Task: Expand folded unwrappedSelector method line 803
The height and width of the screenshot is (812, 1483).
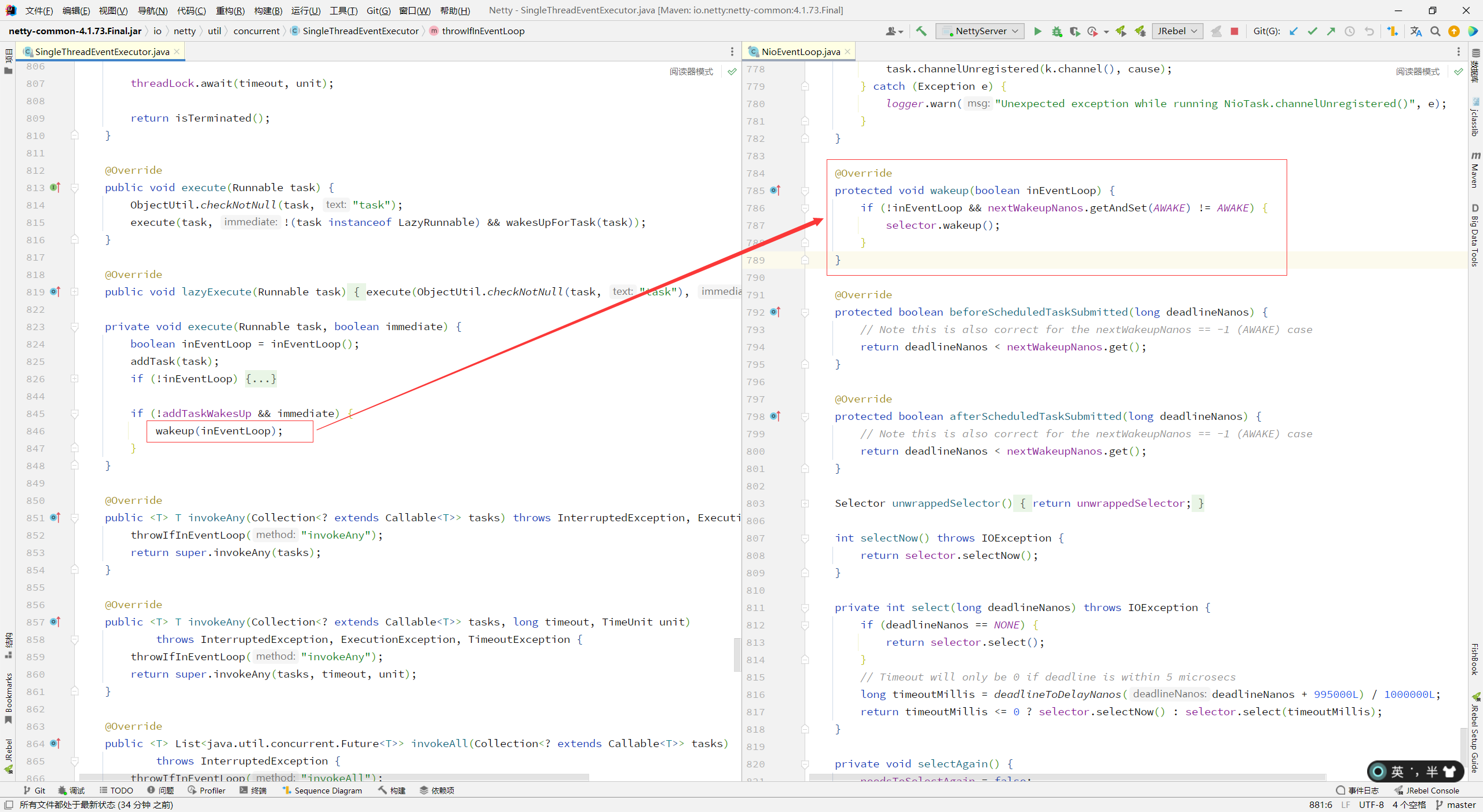Action: point(805,503)
